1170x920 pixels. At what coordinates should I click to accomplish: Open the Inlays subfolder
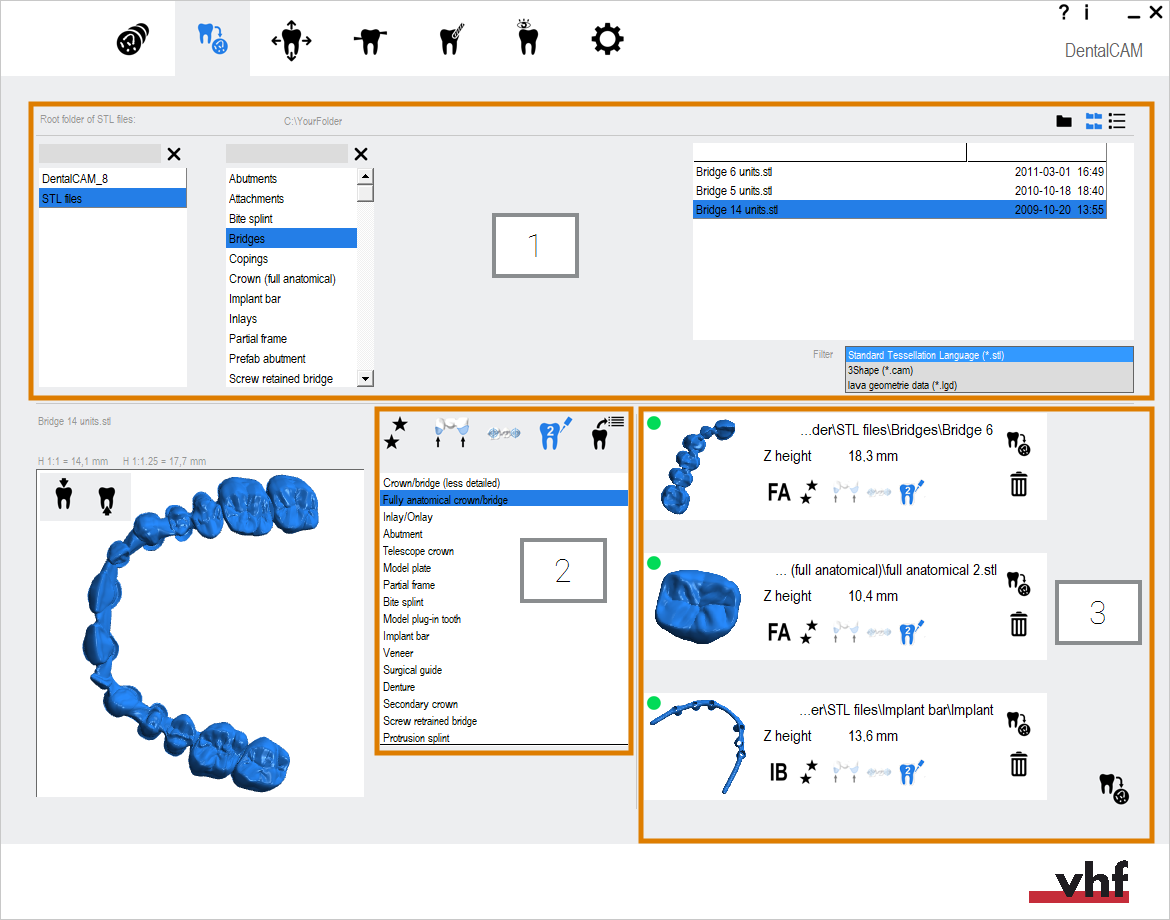click(x=291, y=319)
